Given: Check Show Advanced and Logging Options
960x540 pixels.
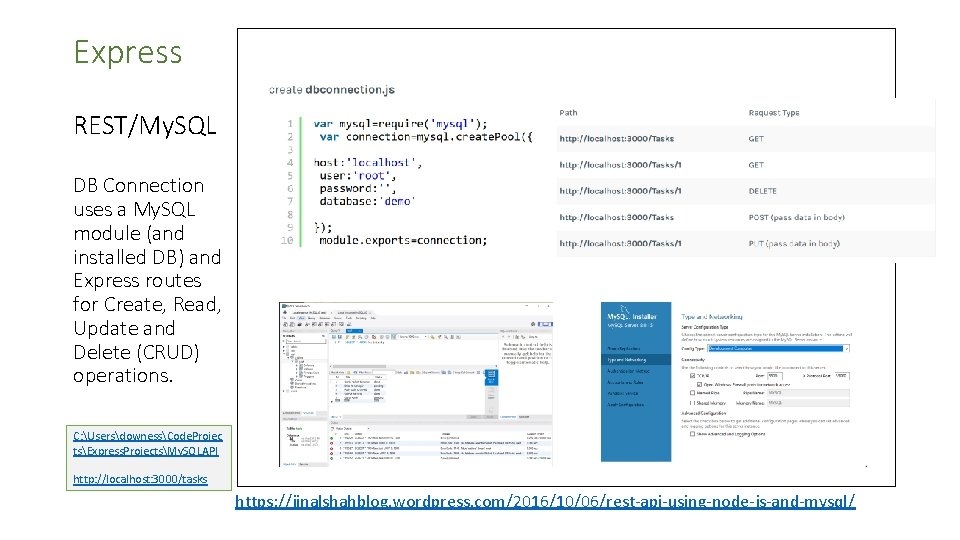Looking at the screenshot, I should click(x=692, y=434).
